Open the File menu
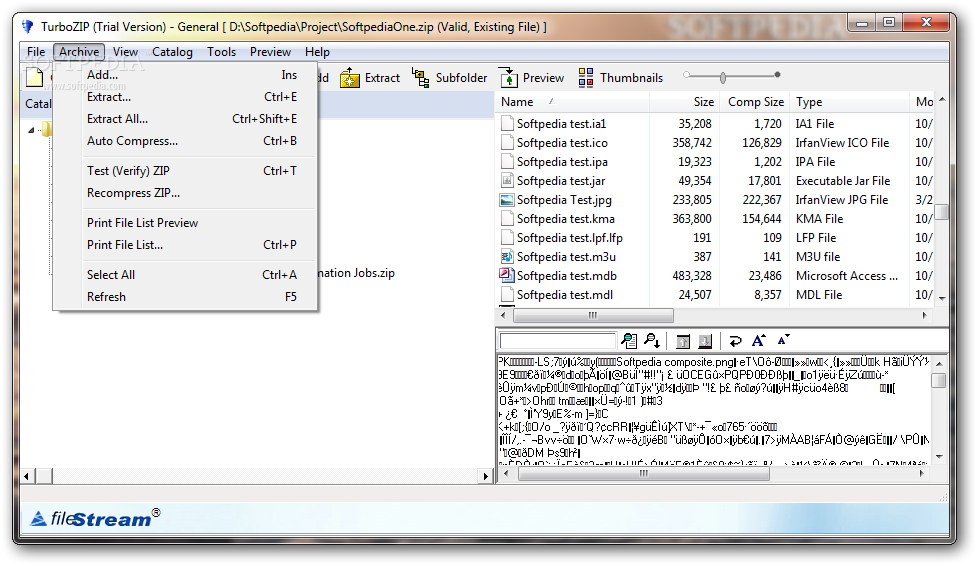The image size is (977, 565). pos(36,52)
